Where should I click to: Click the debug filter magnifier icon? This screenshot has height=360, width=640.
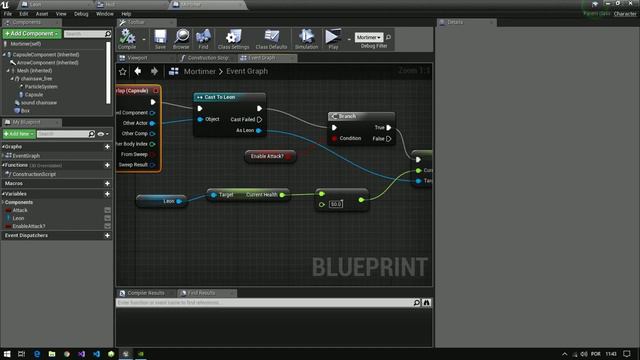388,37
